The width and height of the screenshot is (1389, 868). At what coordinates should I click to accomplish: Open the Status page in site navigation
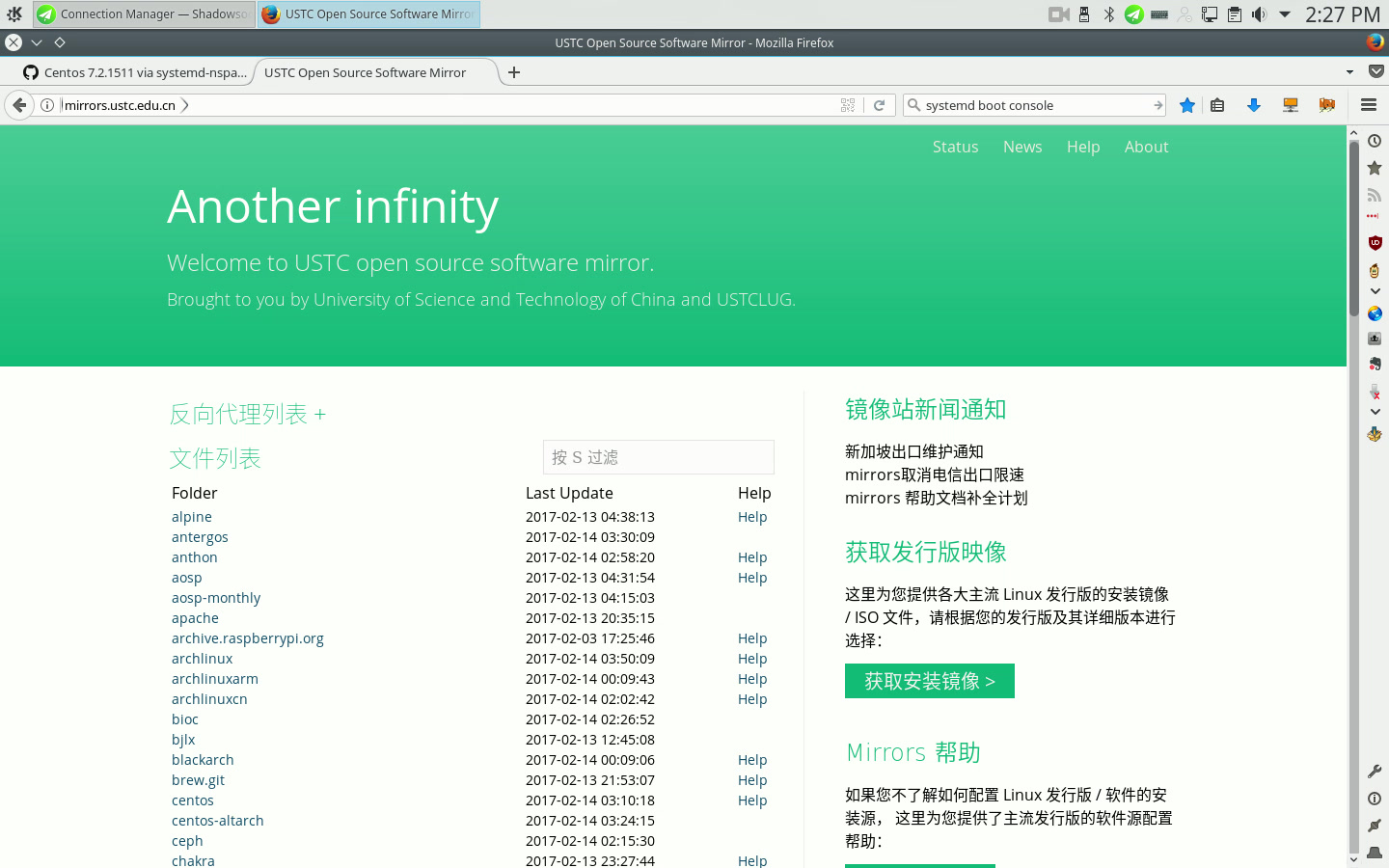(x=955, y=147)
